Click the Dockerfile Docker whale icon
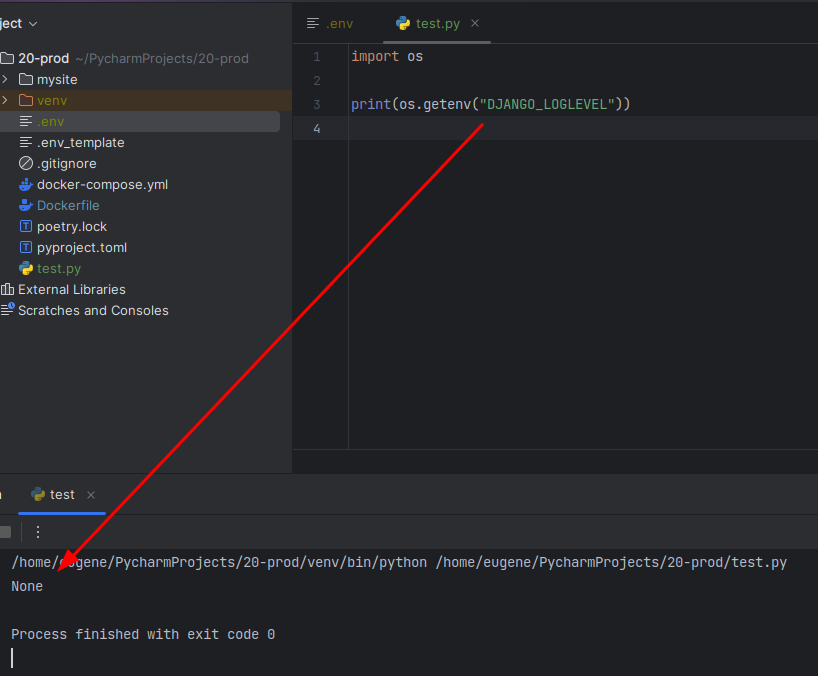 click(x=26, y=206)
